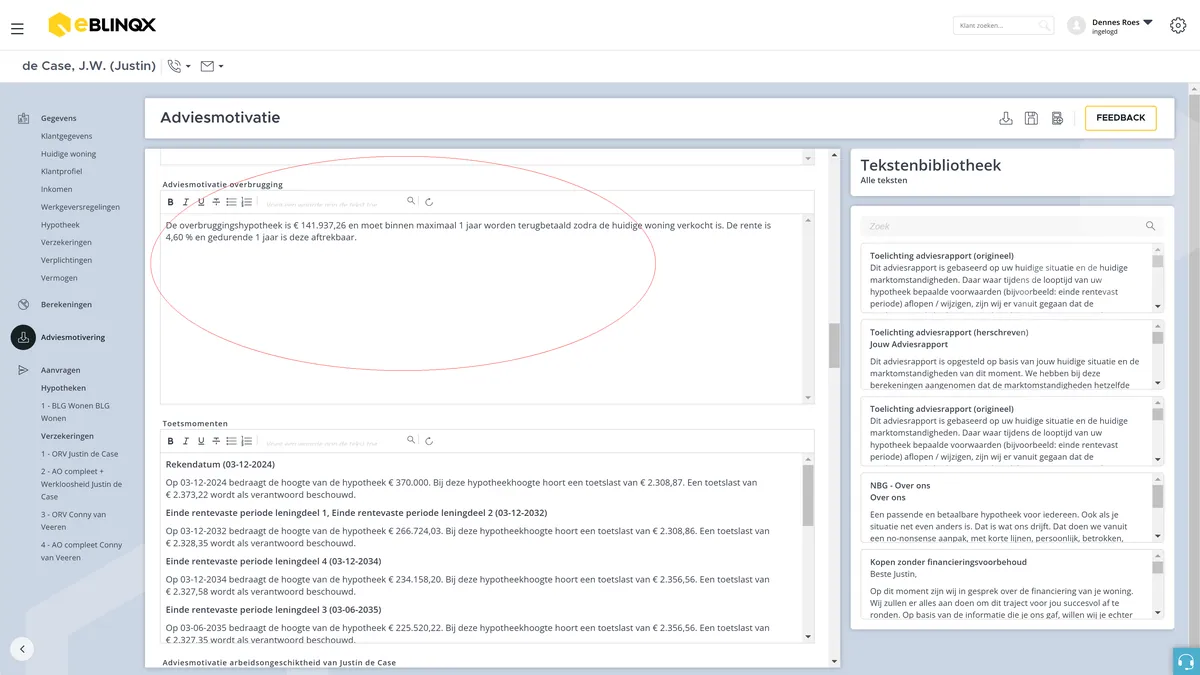The width and height of the screenshot is (1200, 675).
Task: Toggle italic in Adviesmotivatie overbrugging editor
Action: [185, 202]
